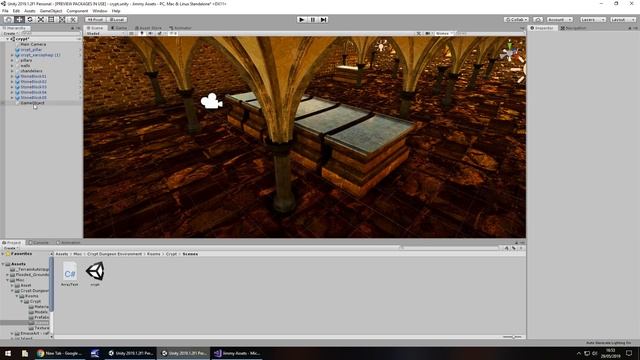This screenshot has height=360, width=640.
Task: Toggle the Pivot/Center handle button
Action: (x=95, y=20)
